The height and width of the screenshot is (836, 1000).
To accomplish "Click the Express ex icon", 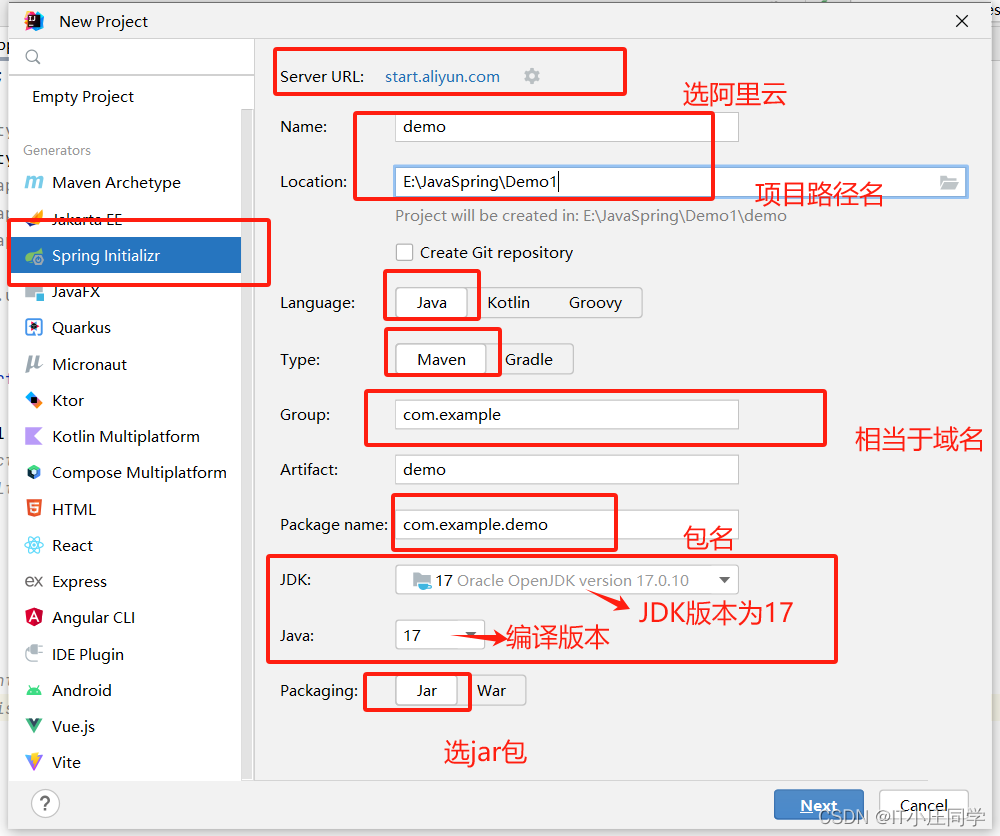I will point(34,582).
